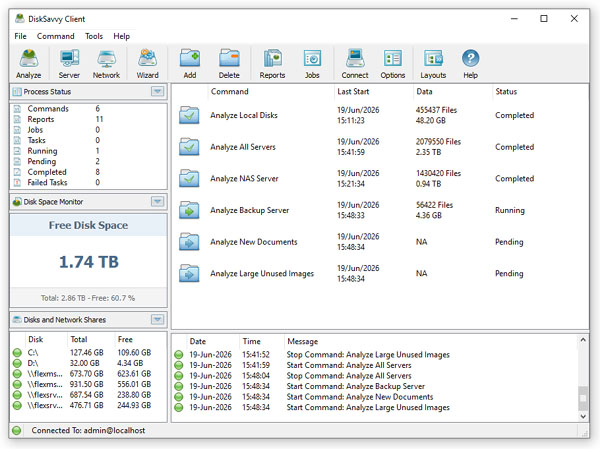
Task: Open the Help menu
Action: (x=121, y=36)
